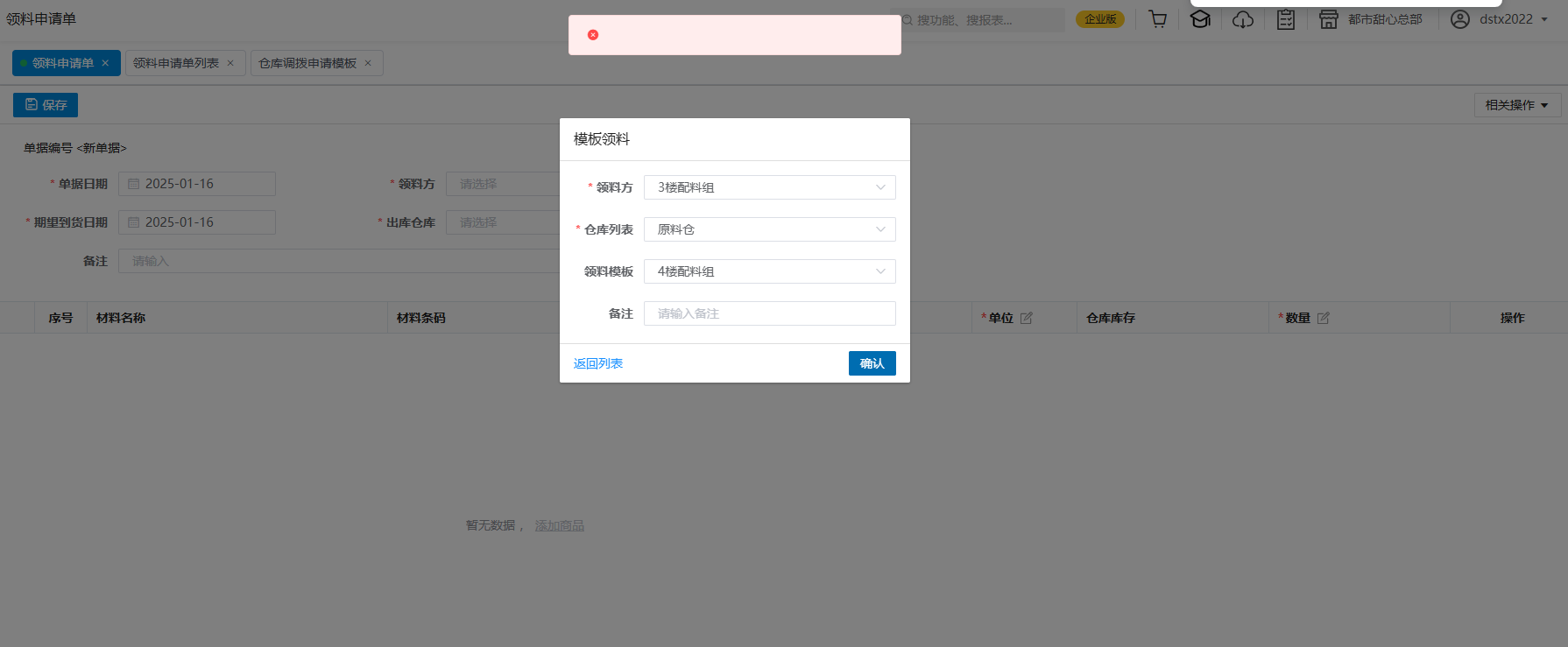Click 仓库库存 column header
Image resolution: width=1568 pixels, height=647 pixels.
(1111, 318)
